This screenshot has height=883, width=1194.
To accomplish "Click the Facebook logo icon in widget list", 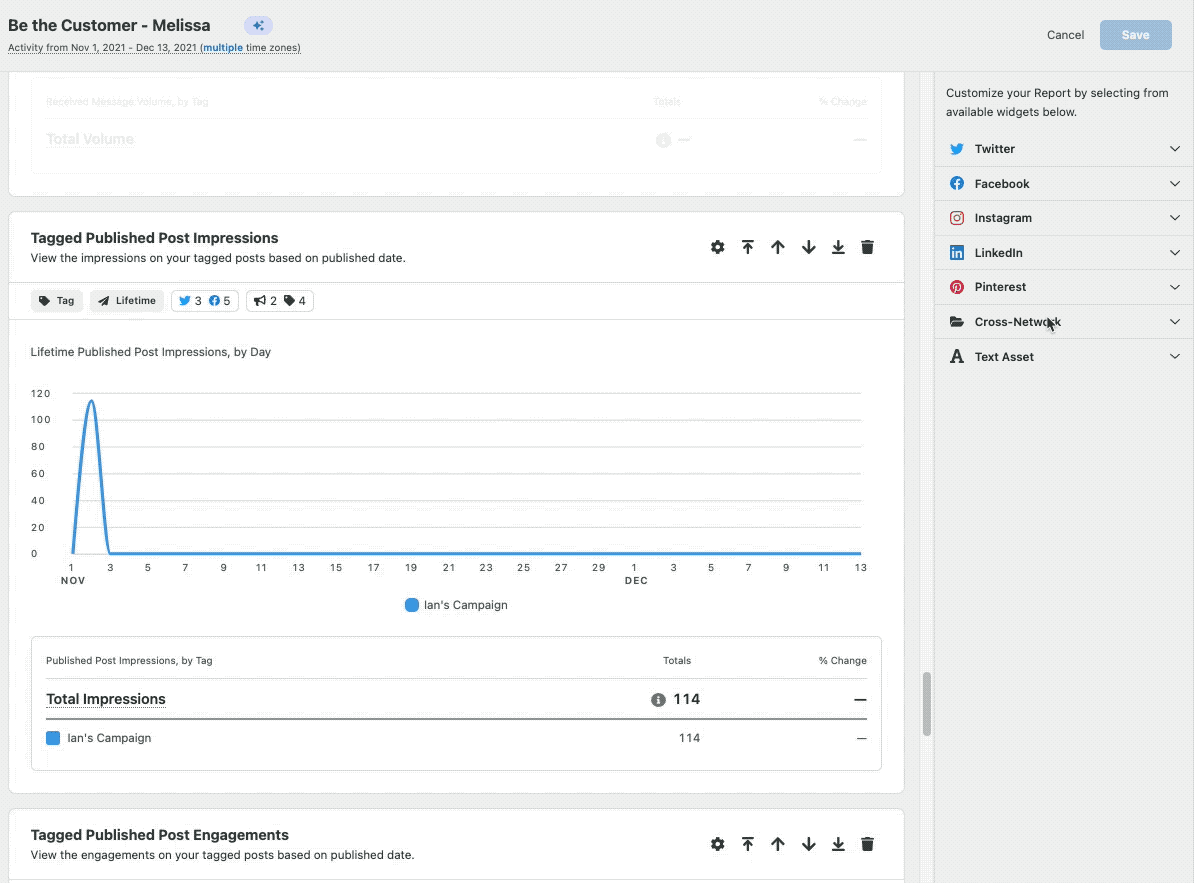I will [957, 183].
